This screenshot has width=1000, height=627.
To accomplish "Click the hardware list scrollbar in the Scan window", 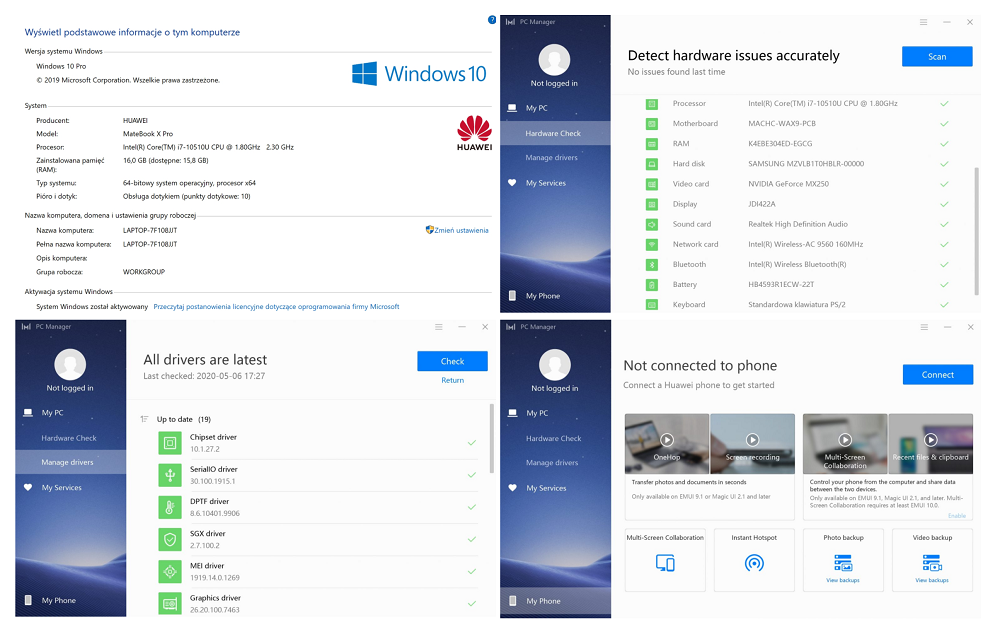I will coord(976,231).
